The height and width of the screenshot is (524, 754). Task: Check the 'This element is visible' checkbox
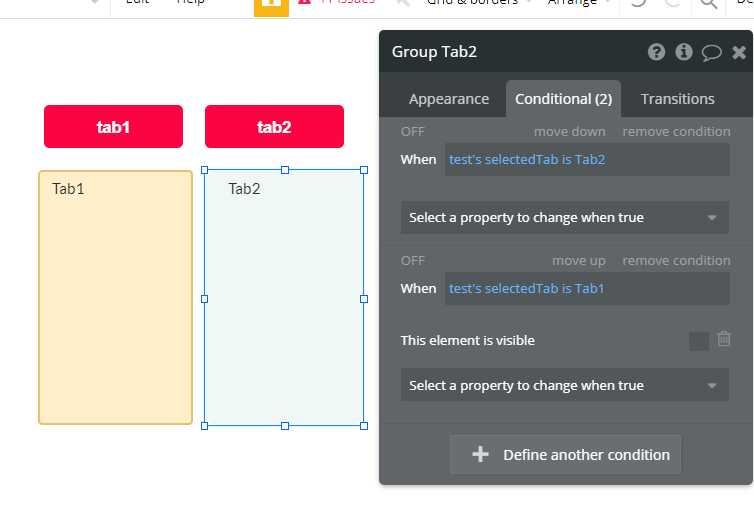pos(698,341)
